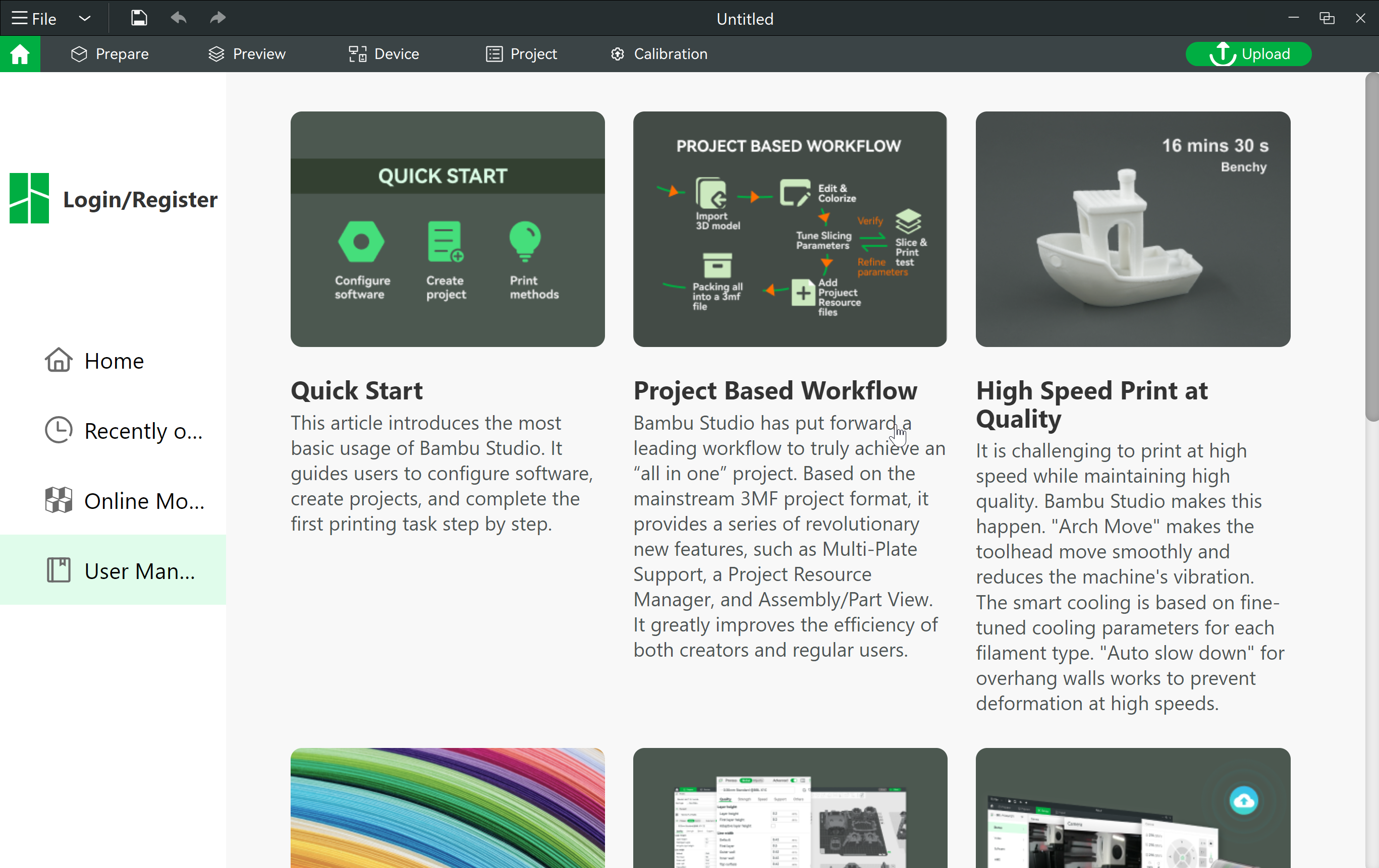Click the Project Based Workflow heading
This screenshot has height=868, width=1379.
(776, 390)
